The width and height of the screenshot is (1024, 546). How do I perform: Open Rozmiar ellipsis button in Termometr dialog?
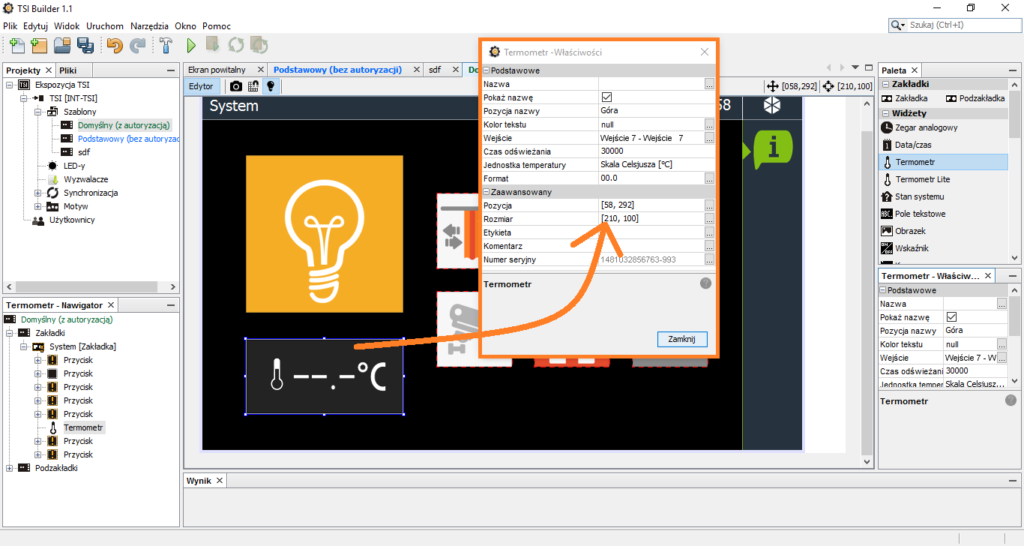[709, 219]
